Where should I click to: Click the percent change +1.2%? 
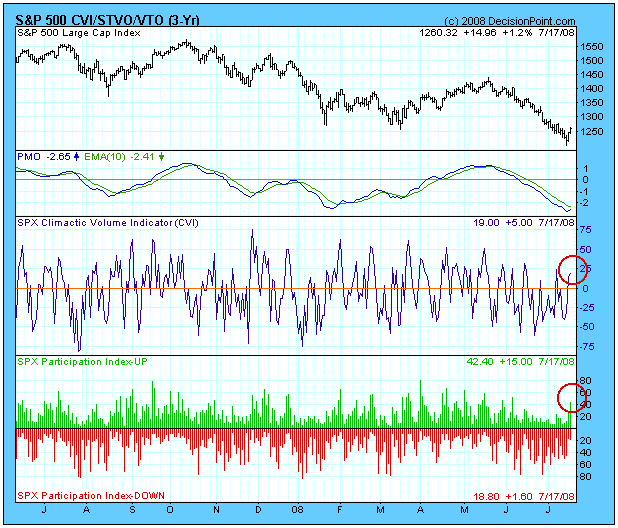point(517,33)
